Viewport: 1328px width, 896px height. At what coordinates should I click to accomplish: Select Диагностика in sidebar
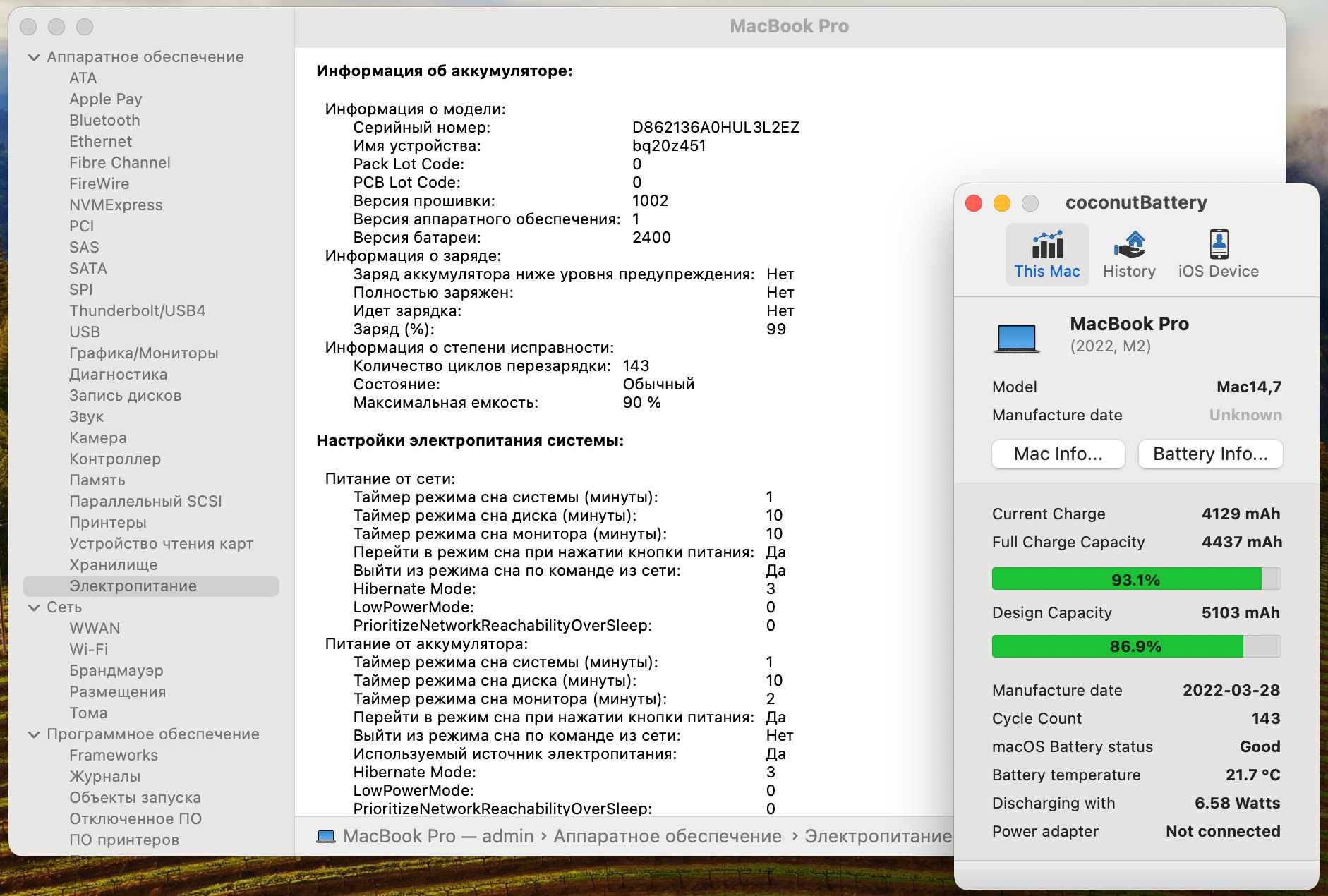click(119, 375)
